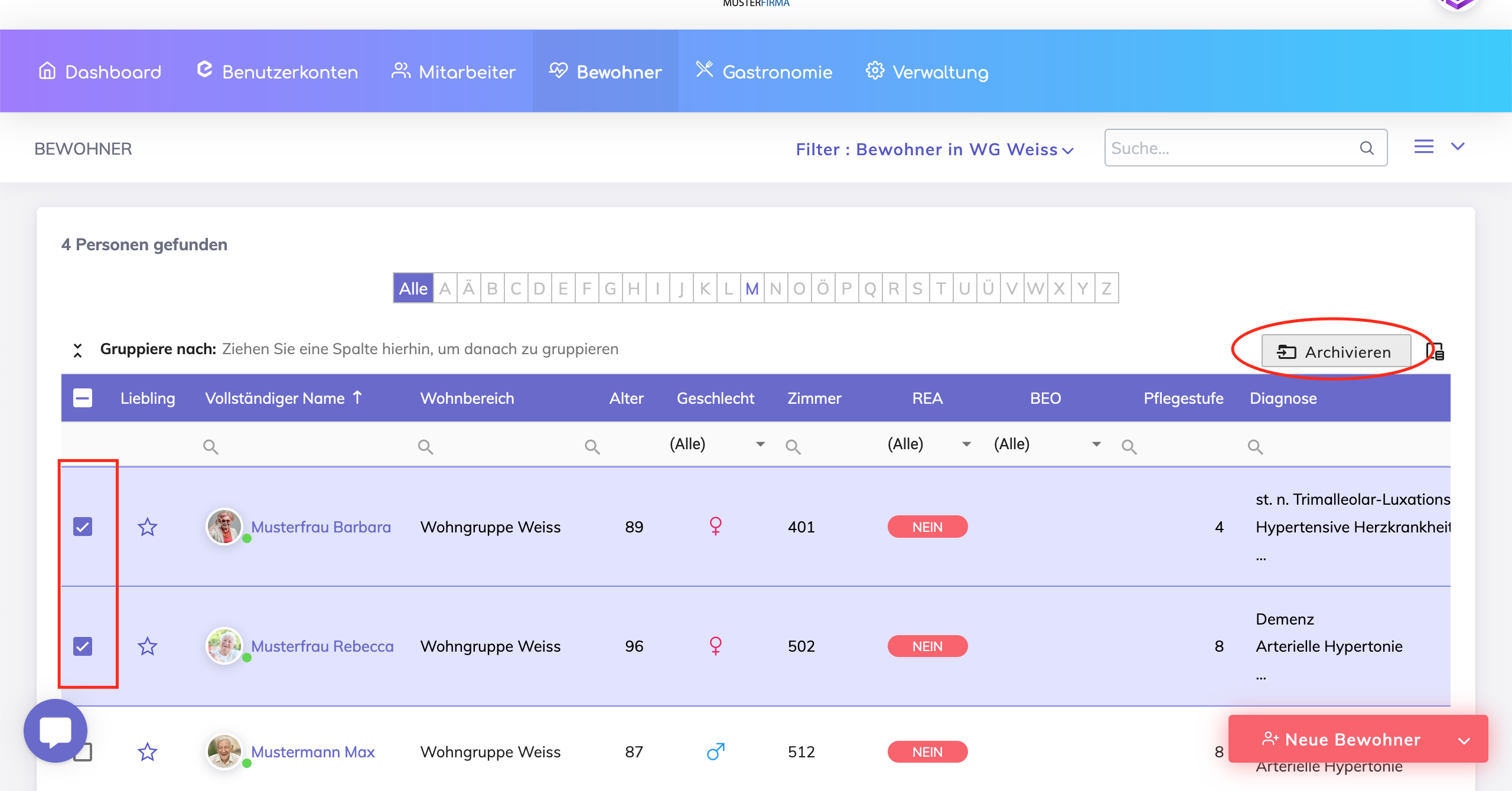Filter names by letter M
Image resolution: width=1512 pixels, height=791 pixels.
tap(752, 289)
